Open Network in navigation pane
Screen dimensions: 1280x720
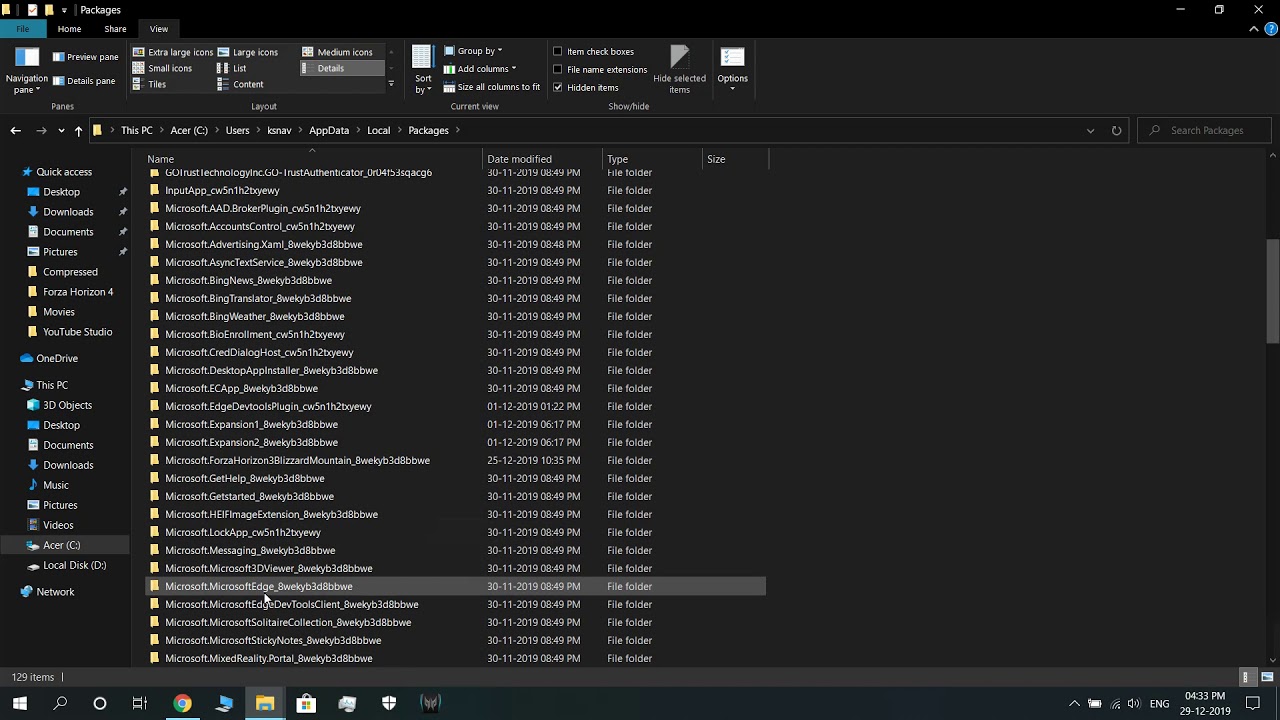click(x=55, y=592)
